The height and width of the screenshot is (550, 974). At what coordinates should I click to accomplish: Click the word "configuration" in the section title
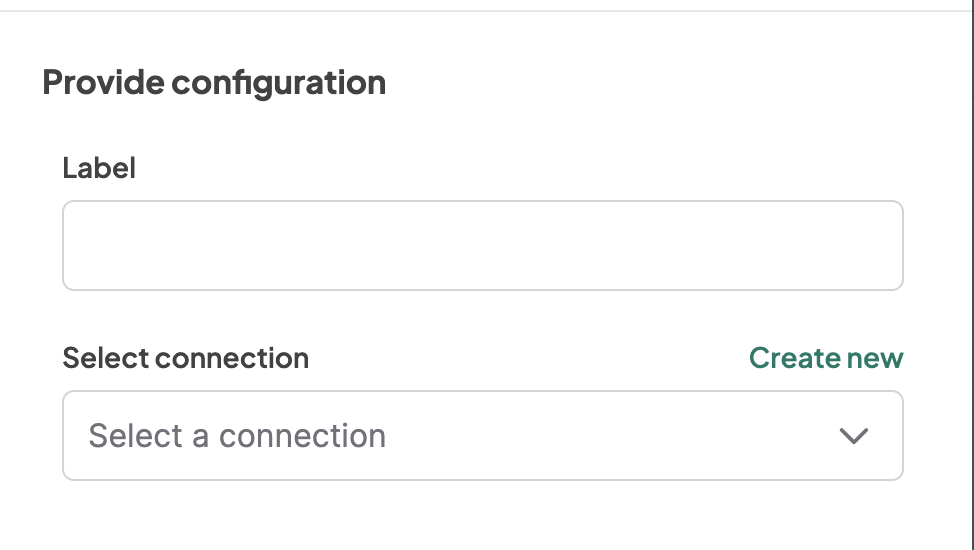(278, 82)
